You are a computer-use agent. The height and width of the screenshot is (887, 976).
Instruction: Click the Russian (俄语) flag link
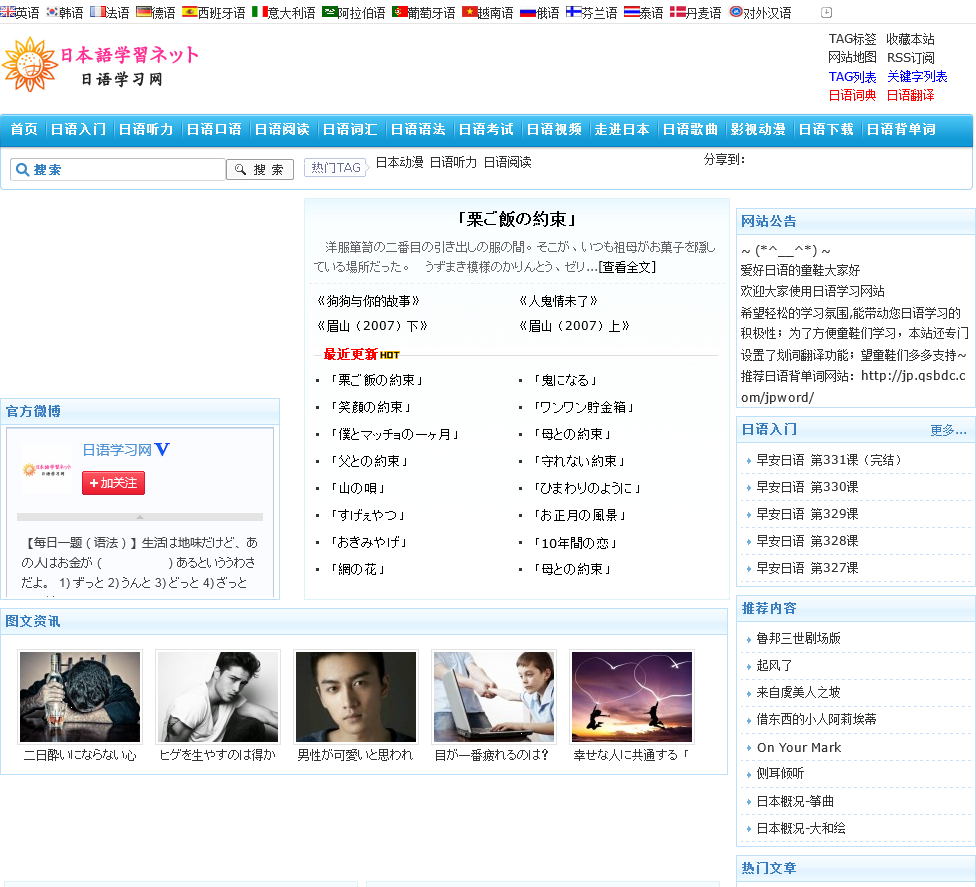(540, 12)
